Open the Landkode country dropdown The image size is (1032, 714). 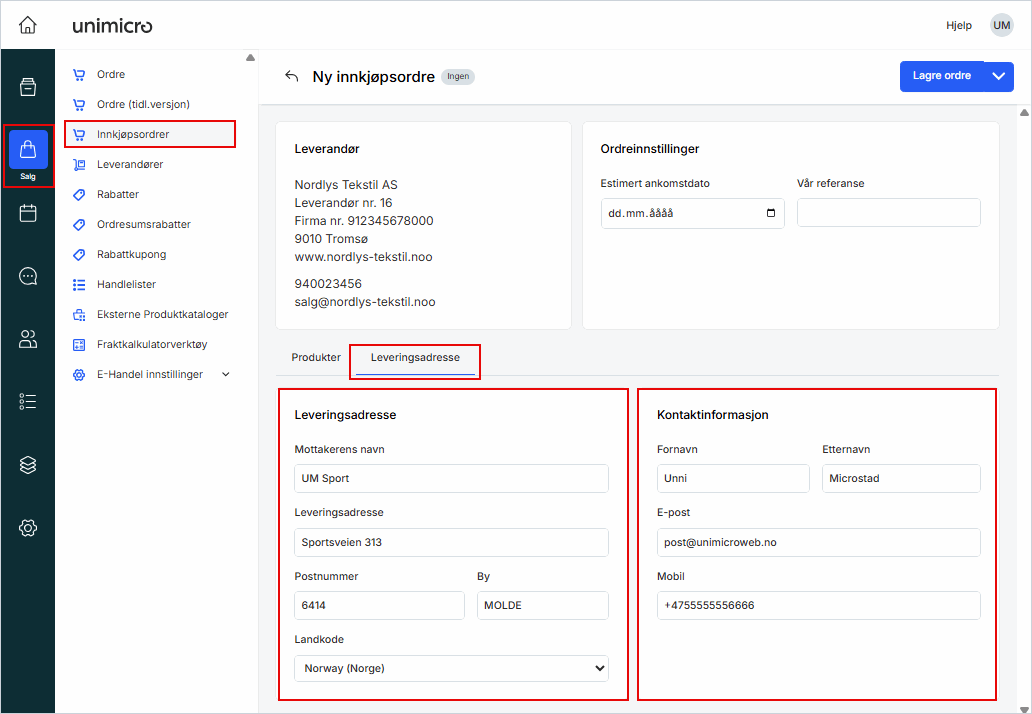pos(451,668)
